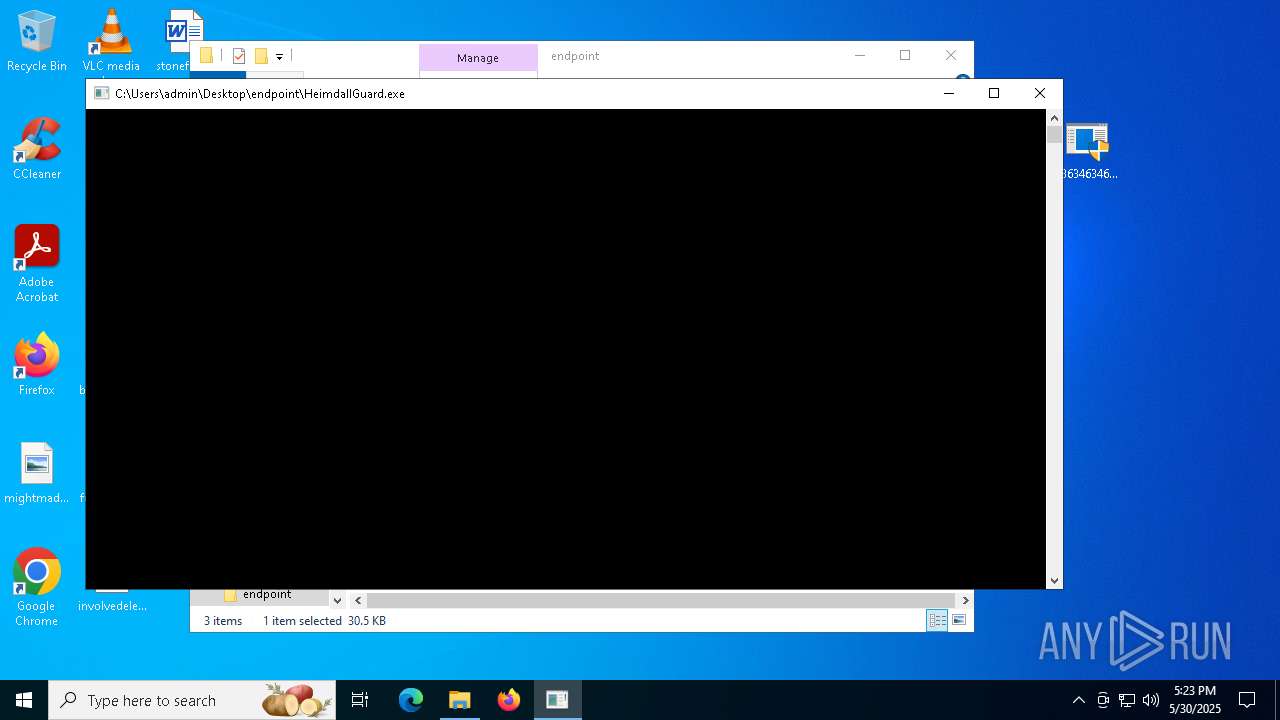Open the Windows Start menu

[x=24, y=700]
